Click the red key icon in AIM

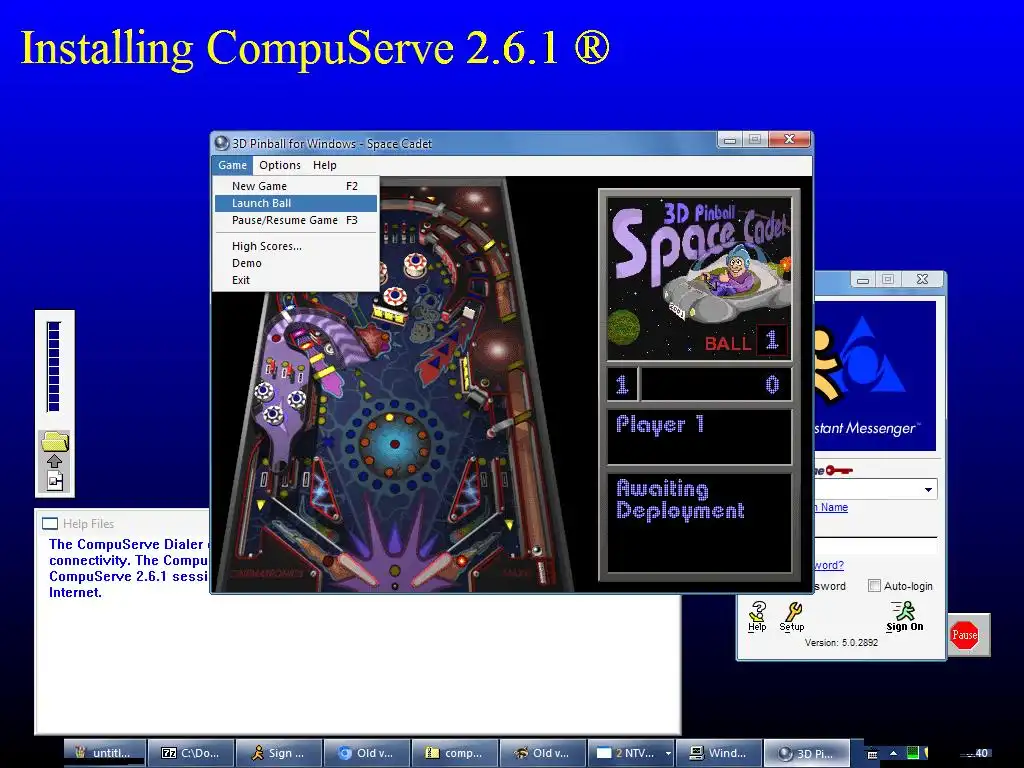(839, 470)
